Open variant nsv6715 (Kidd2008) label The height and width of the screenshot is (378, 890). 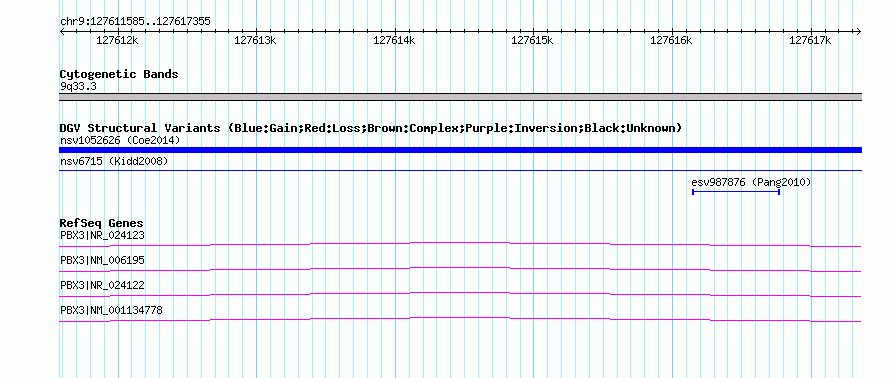[x=114, y=162]
